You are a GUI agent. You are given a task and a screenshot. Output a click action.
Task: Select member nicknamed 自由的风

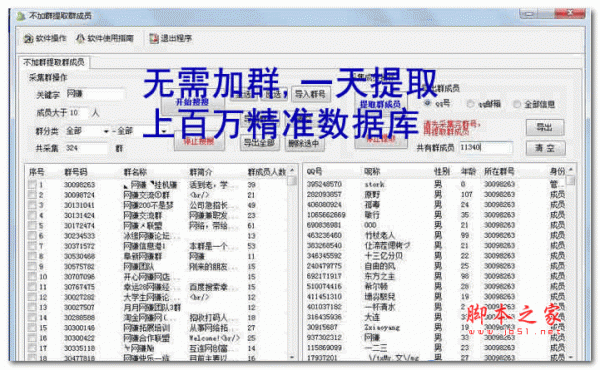click(380, 266)
